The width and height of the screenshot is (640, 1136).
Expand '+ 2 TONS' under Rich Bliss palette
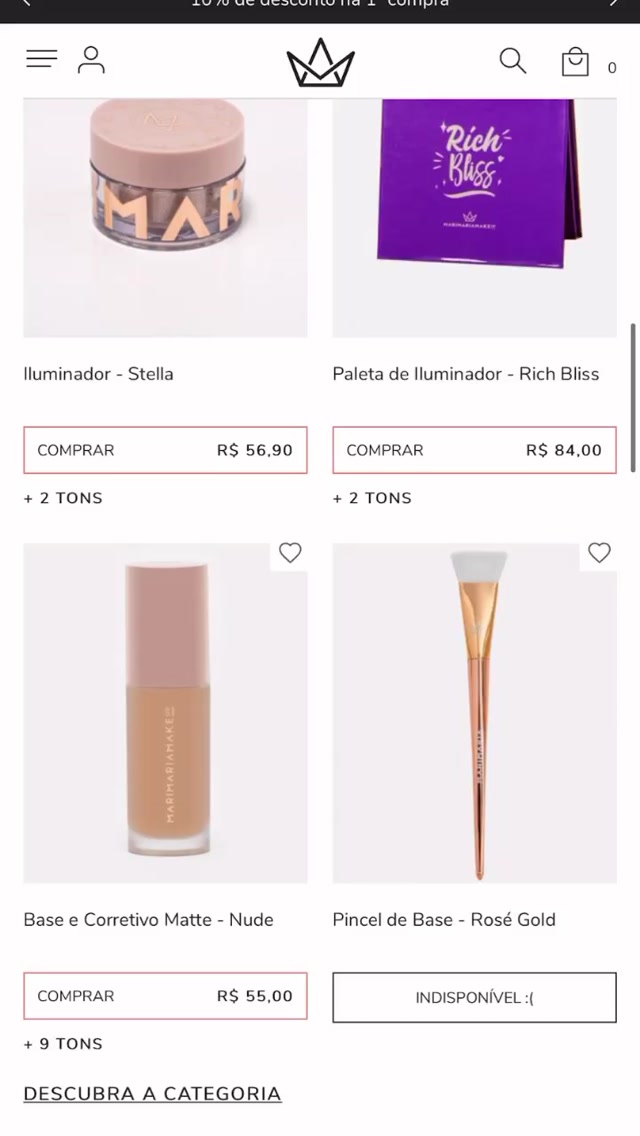click(372, 498)
